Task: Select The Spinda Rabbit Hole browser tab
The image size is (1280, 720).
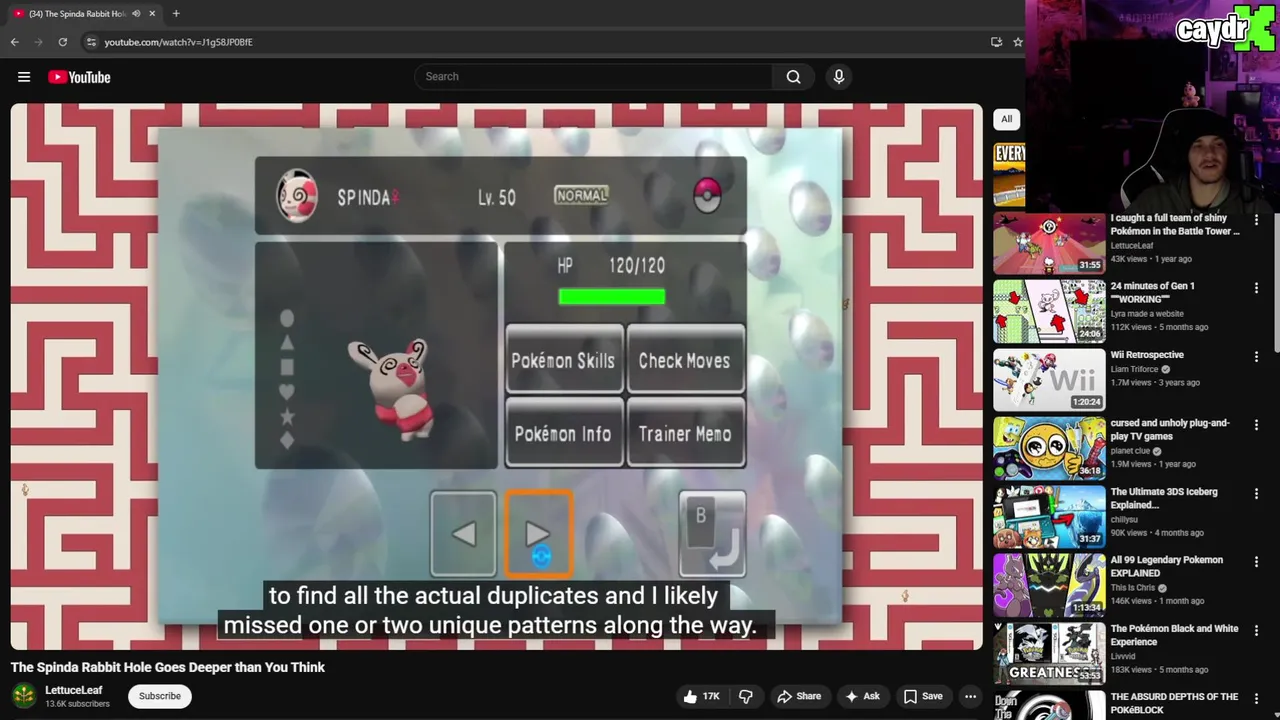Action: pos(84,13)
